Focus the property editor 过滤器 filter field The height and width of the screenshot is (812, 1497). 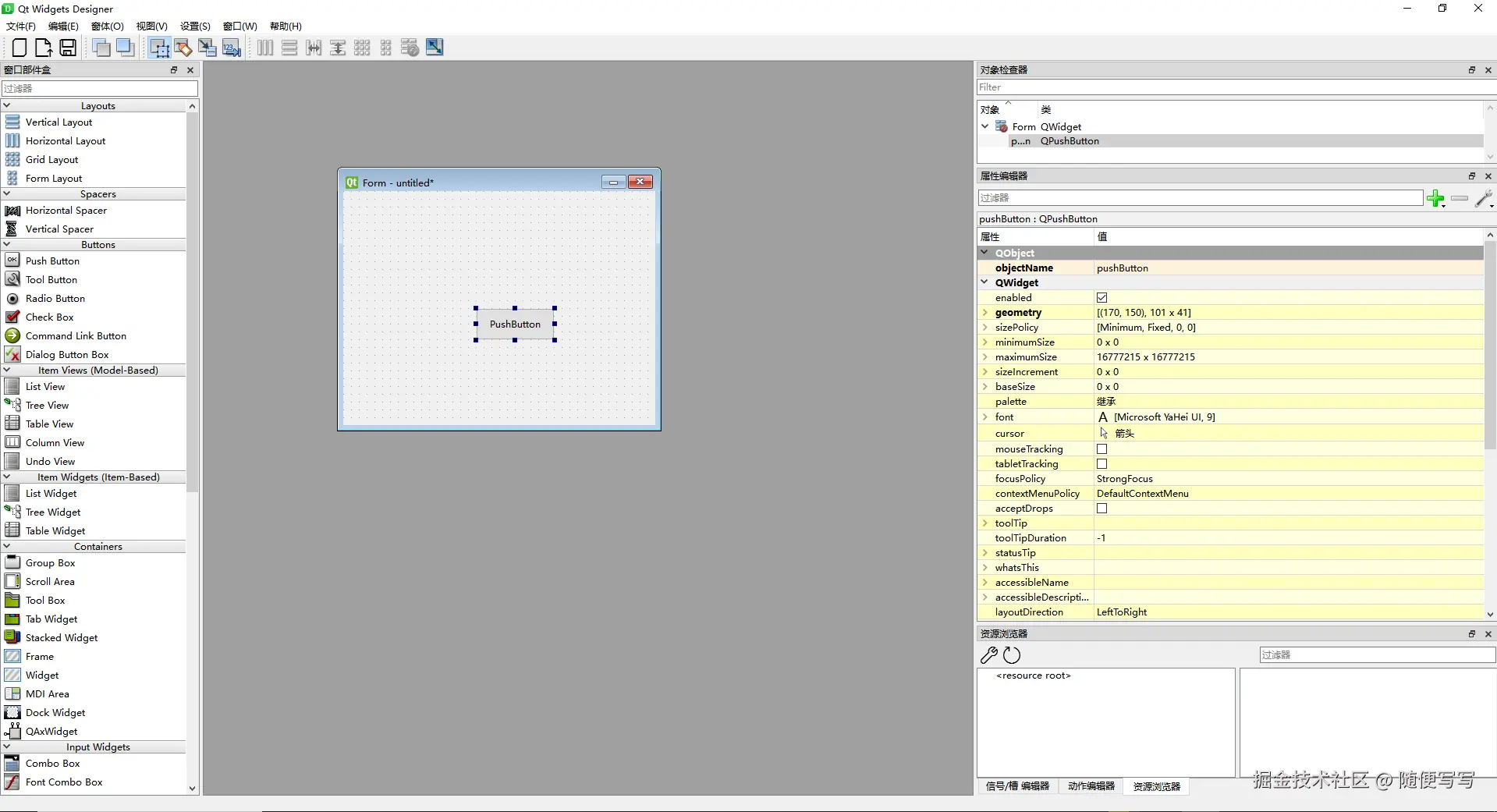(1201, 198)
